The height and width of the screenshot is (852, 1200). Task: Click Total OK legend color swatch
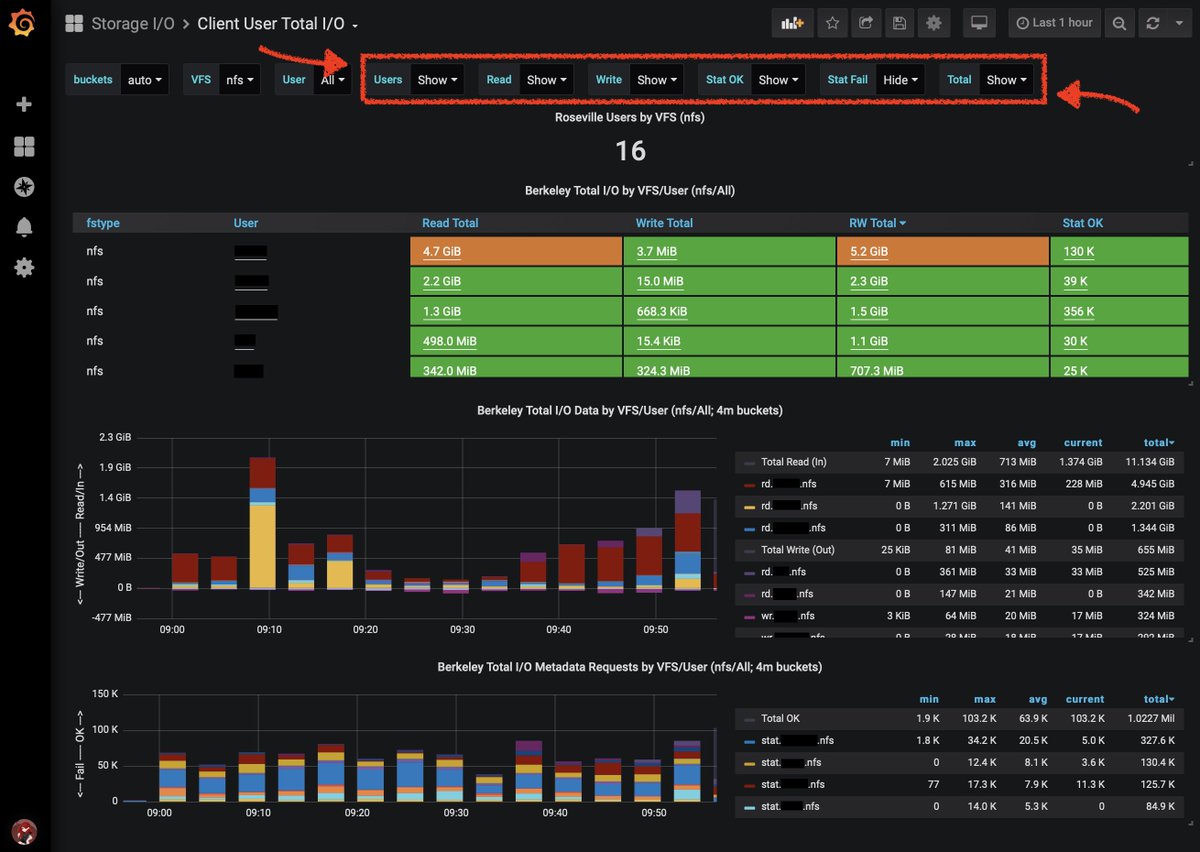tap(750, 718)
